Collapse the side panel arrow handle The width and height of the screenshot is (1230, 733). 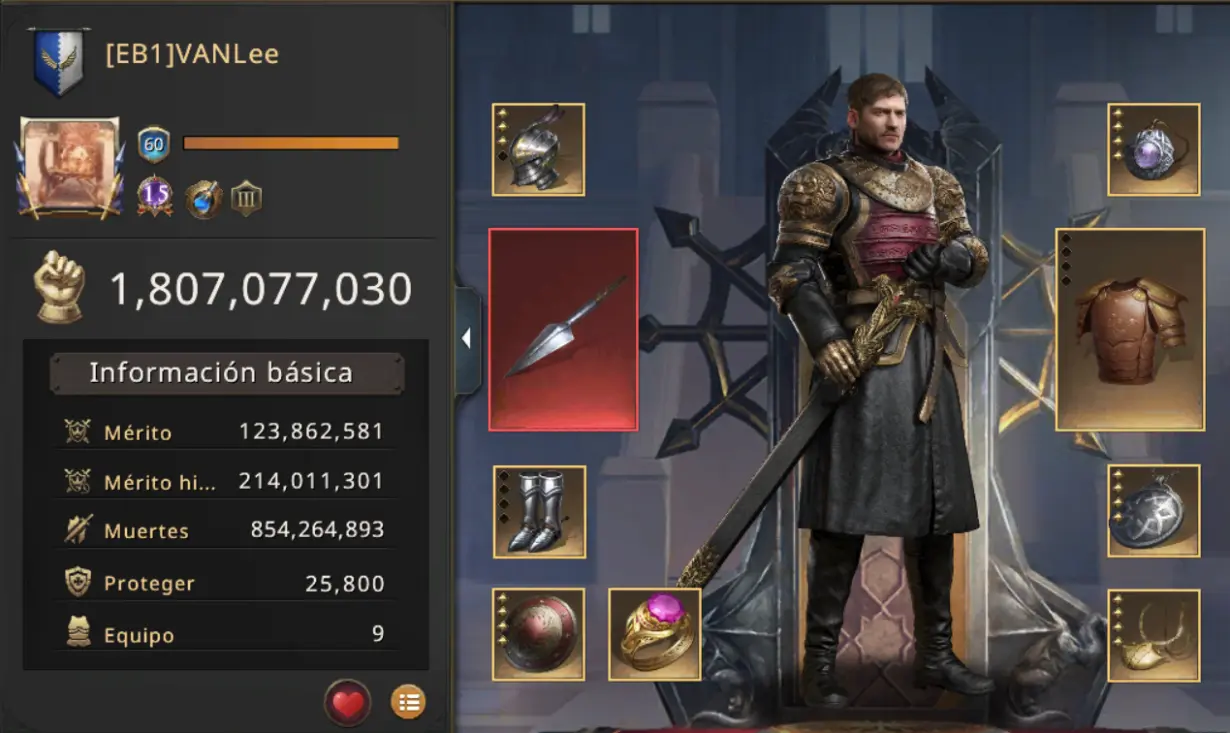pyautogui.click(x=467, y=339)
